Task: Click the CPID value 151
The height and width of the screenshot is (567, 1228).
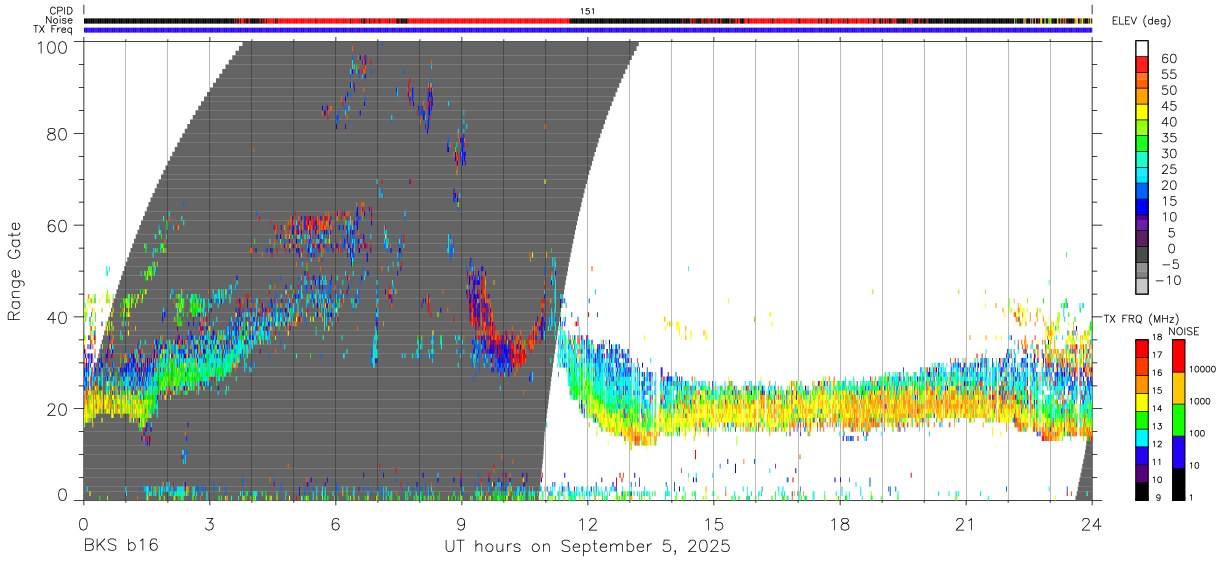Action: [x=587, y=11]
